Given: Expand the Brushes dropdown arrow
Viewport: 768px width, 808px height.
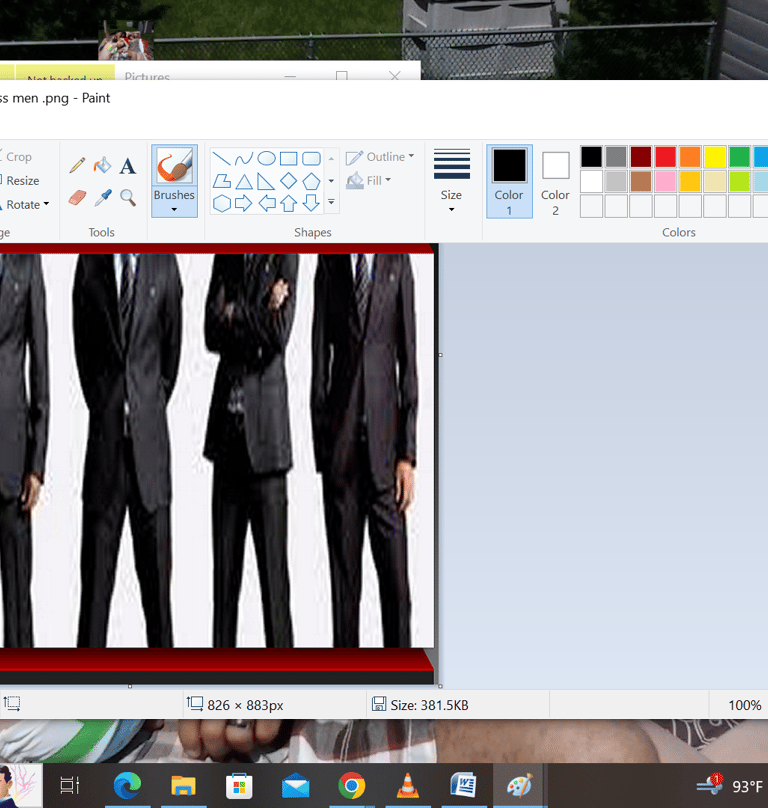Looking at the screenshot, I should click(x=174, y=210).
